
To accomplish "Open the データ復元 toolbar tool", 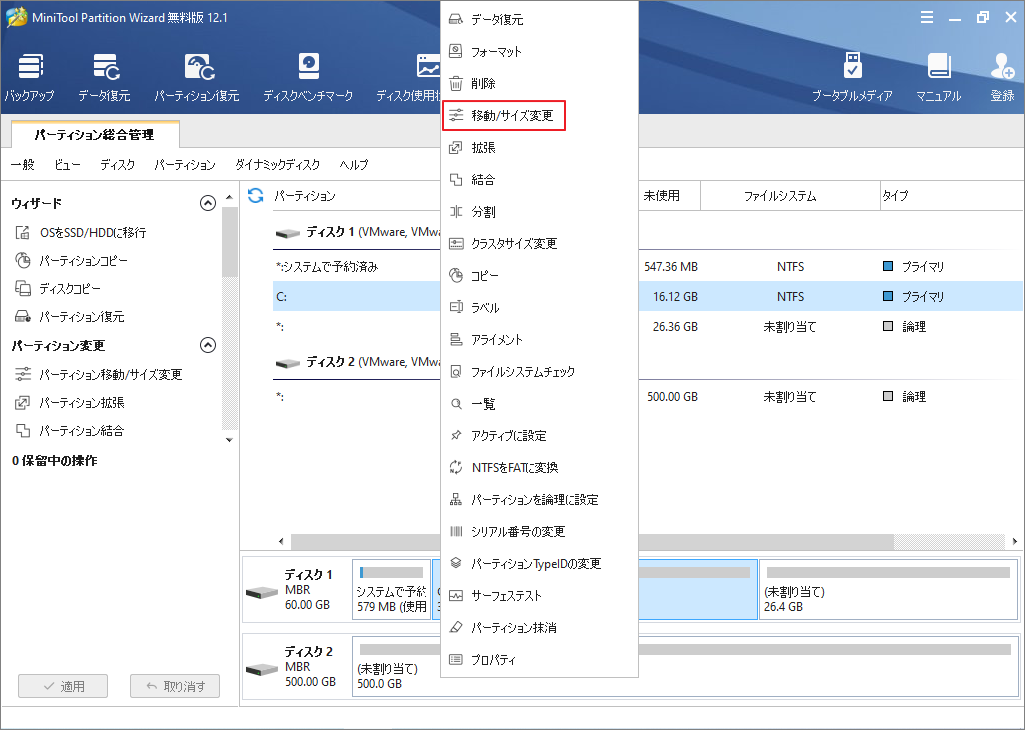I will [105, 77].
